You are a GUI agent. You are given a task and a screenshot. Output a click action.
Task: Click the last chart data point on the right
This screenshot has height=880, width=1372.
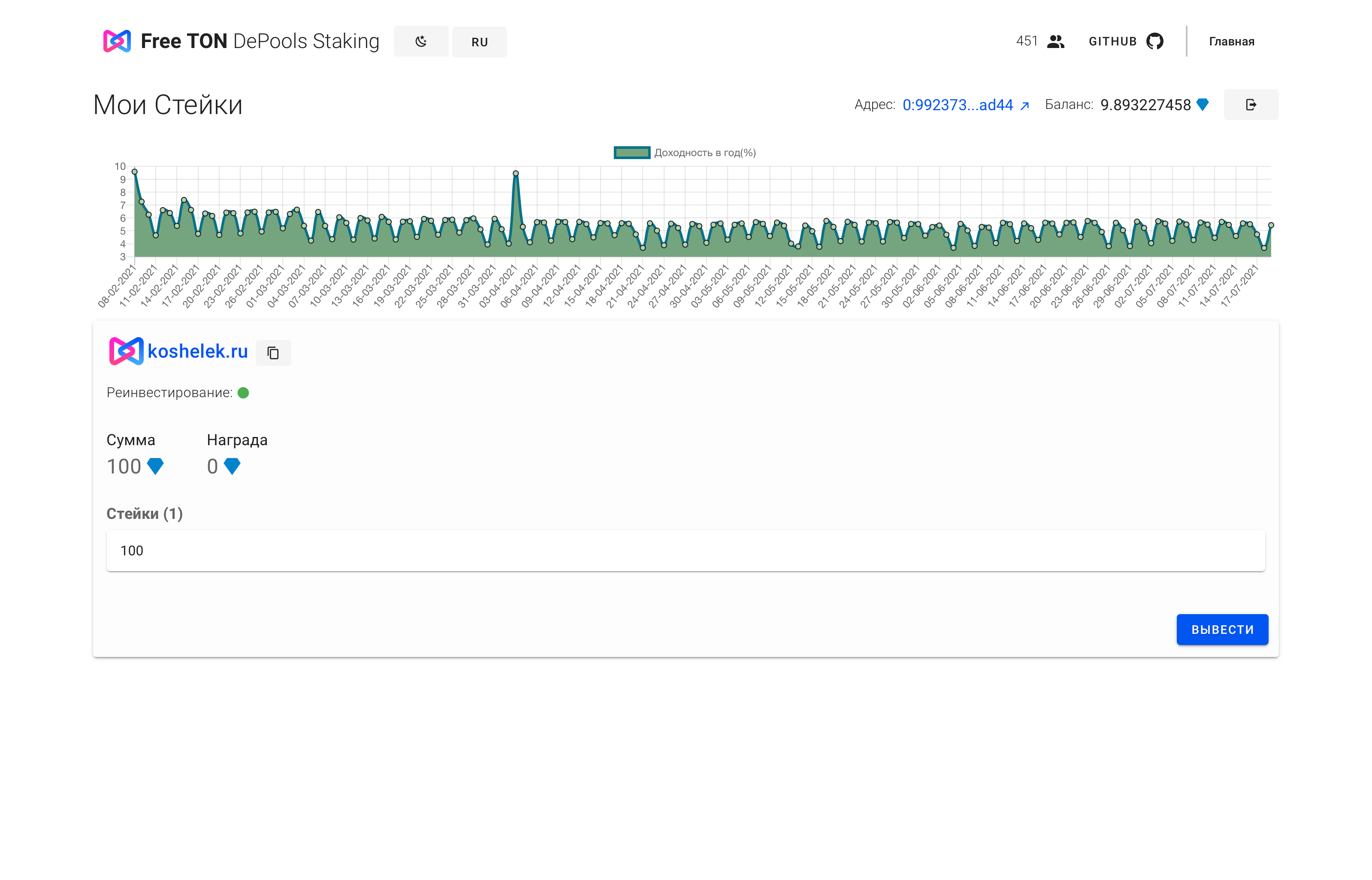click(1271, 225)
